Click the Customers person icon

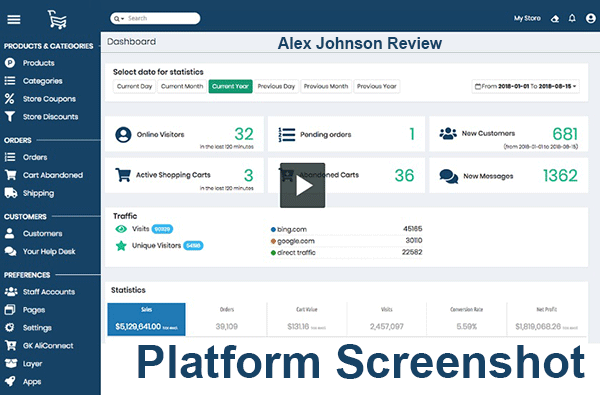pos(10,233)
